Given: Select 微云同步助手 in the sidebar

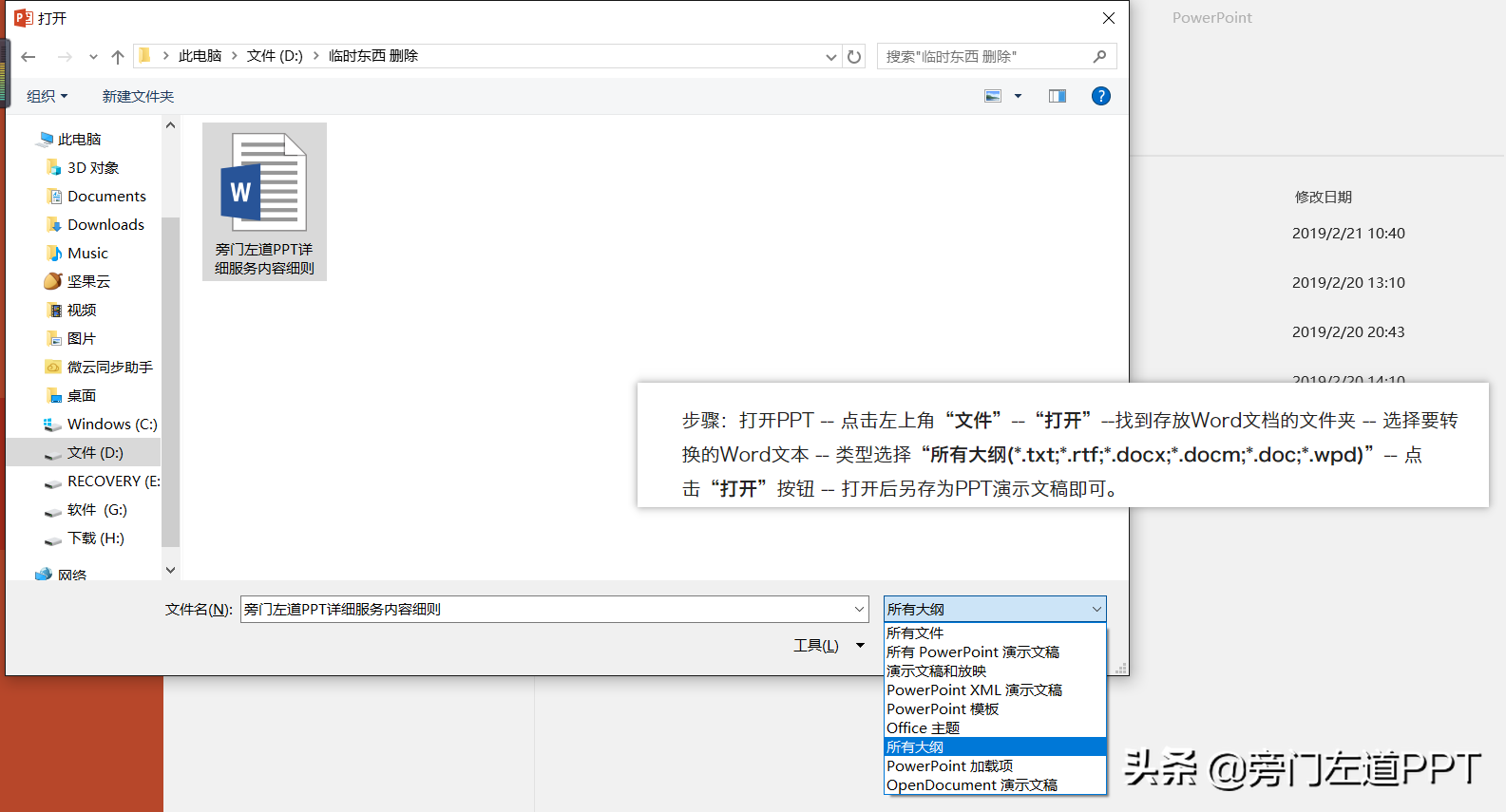Looking at the screenshot, I should (109, 367).
